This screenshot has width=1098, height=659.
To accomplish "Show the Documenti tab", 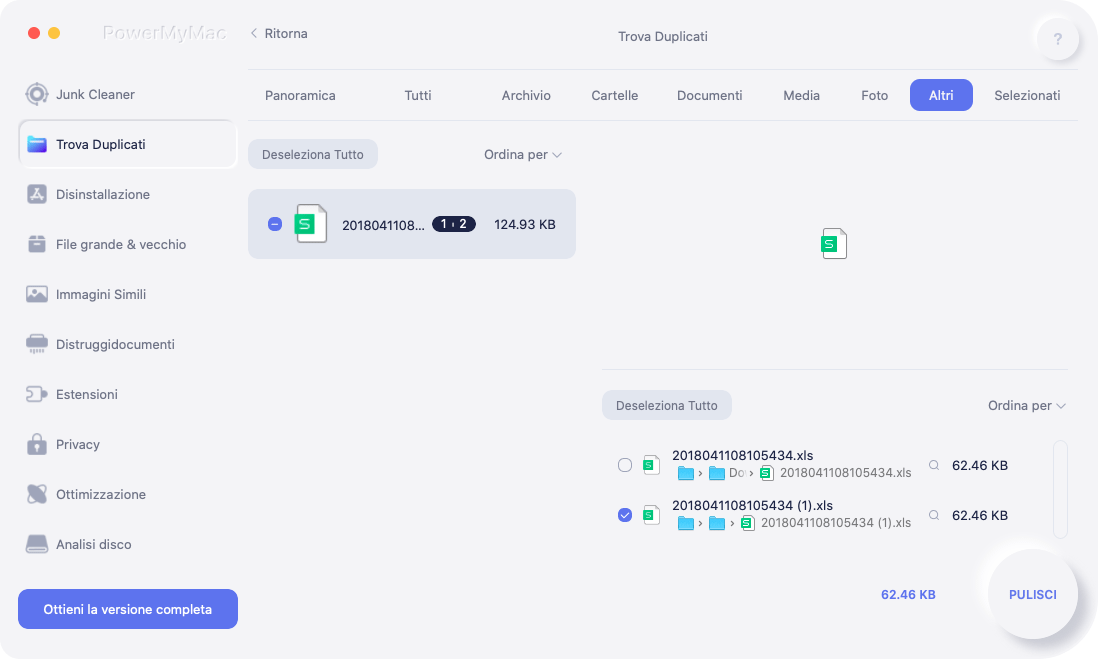I will tap(709, 95).
